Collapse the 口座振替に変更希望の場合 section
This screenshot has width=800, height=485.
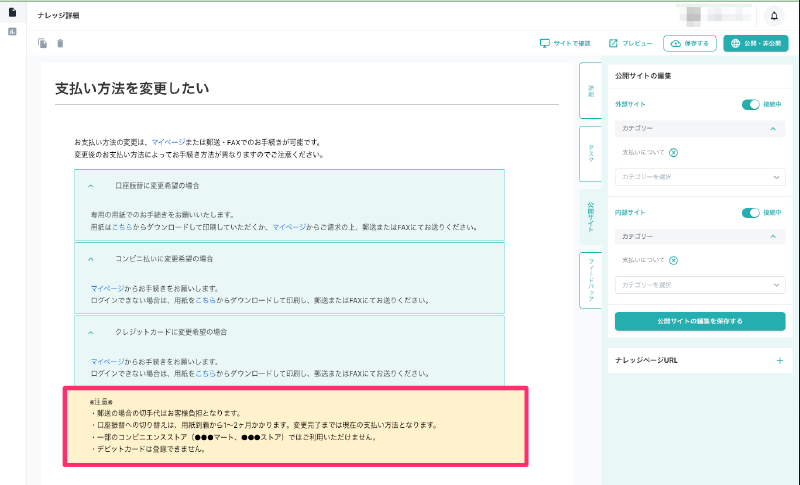(x=90, y=186)
